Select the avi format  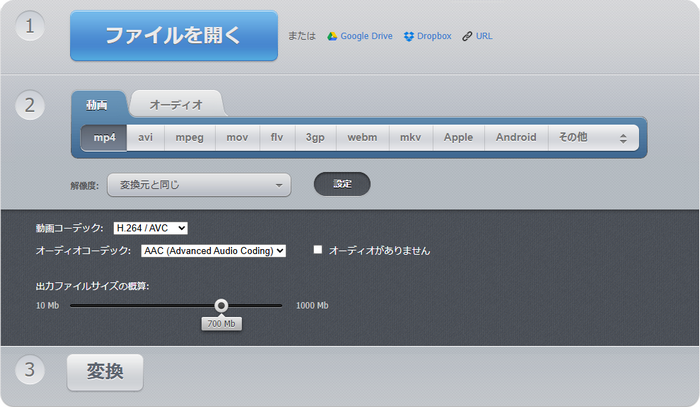pyautogui.click(x=146, y=137)
